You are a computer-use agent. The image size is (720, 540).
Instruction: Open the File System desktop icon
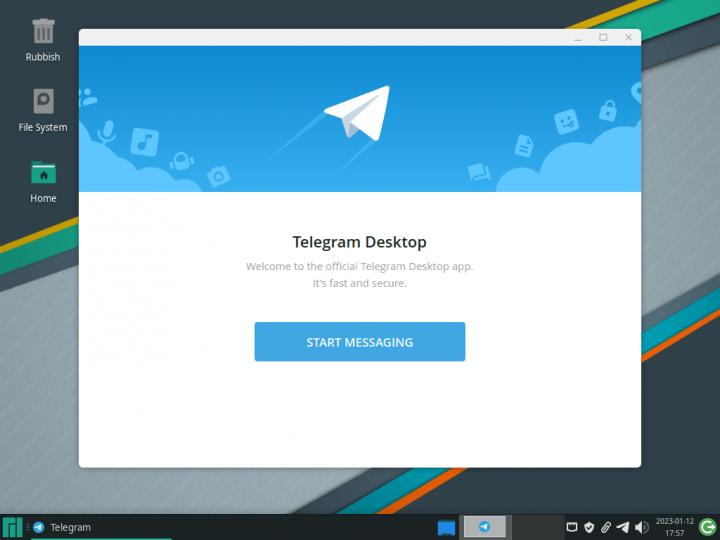[x=43, y=111]
